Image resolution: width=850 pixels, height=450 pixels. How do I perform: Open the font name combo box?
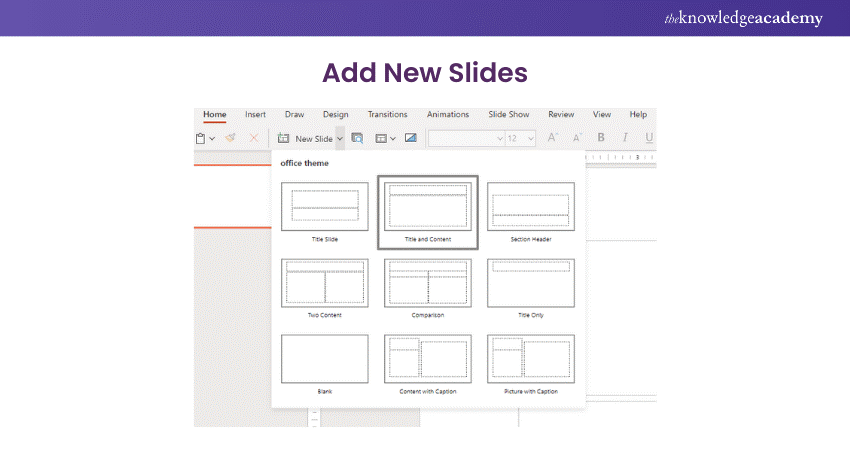click(x=465, y=139)
